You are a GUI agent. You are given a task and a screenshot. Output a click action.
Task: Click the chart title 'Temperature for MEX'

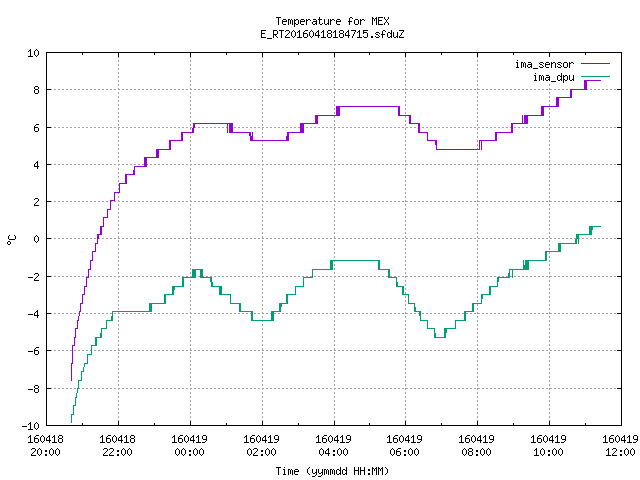pyautogui.click(x=332, y=21)
